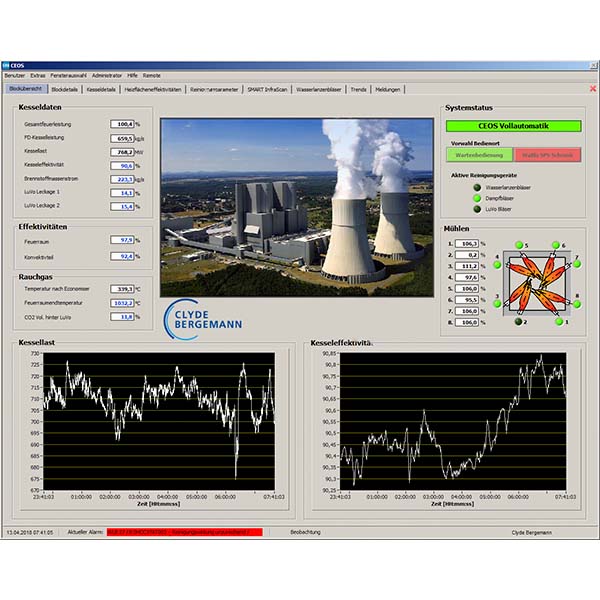Click mill 4 green status indicator
Image resolution: width=600 pixels, height=600 pixels.
pos(497,264)
